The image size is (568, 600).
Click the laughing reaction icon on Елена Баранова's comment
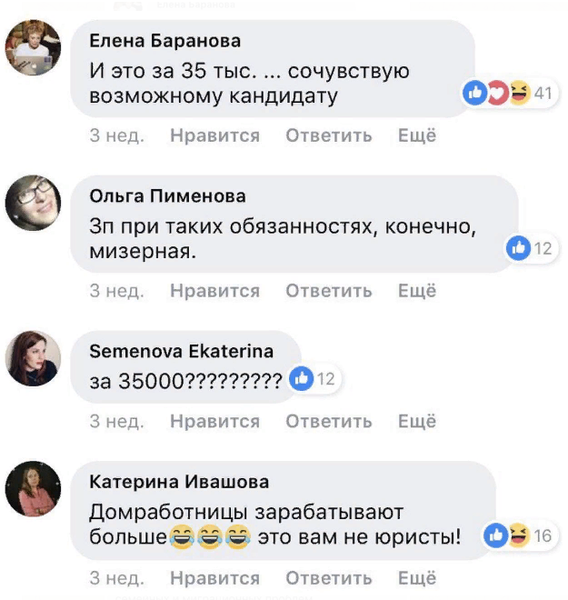(x=519, y=93)
